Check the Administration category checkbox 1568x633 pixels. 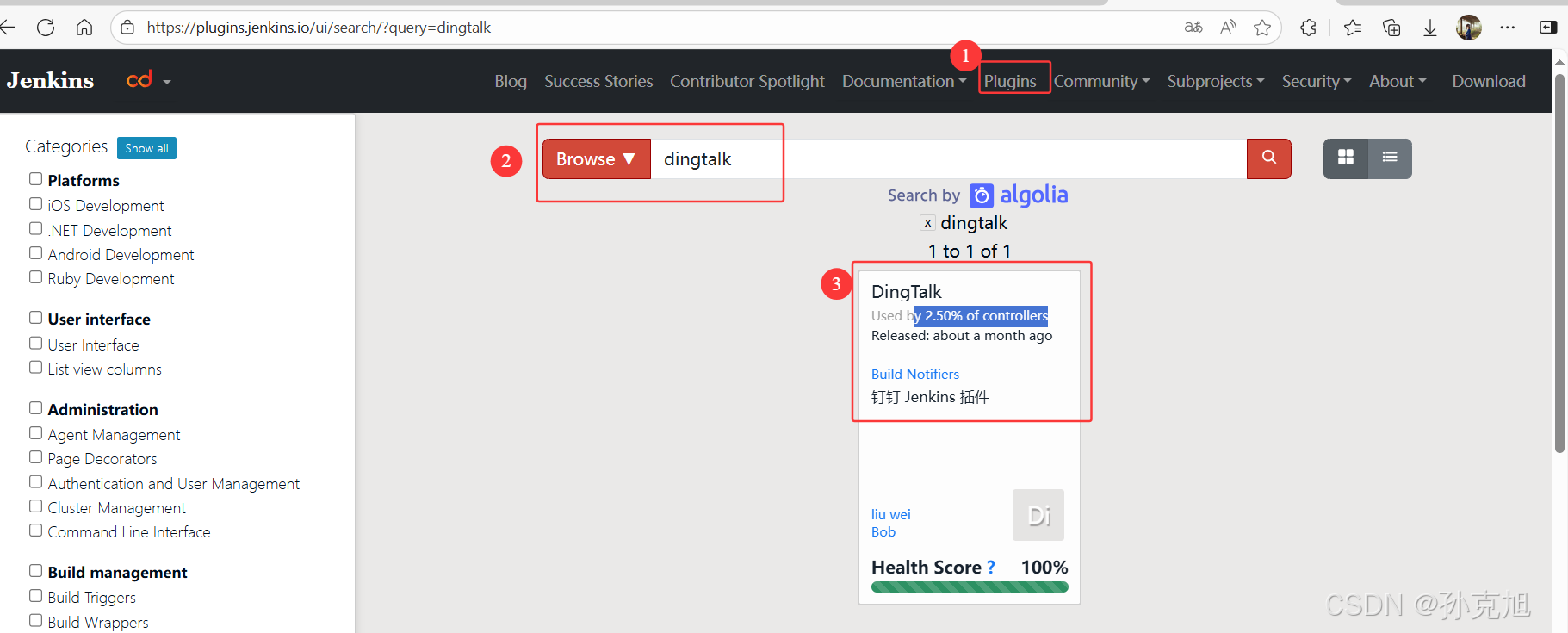tap(35, 408)
